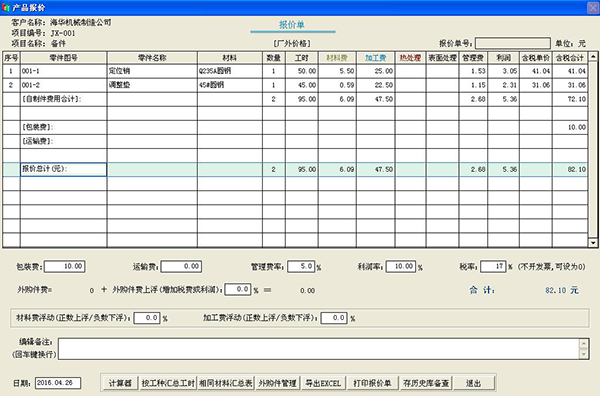Click the 材料费浮动 percent field

(147, 318)
